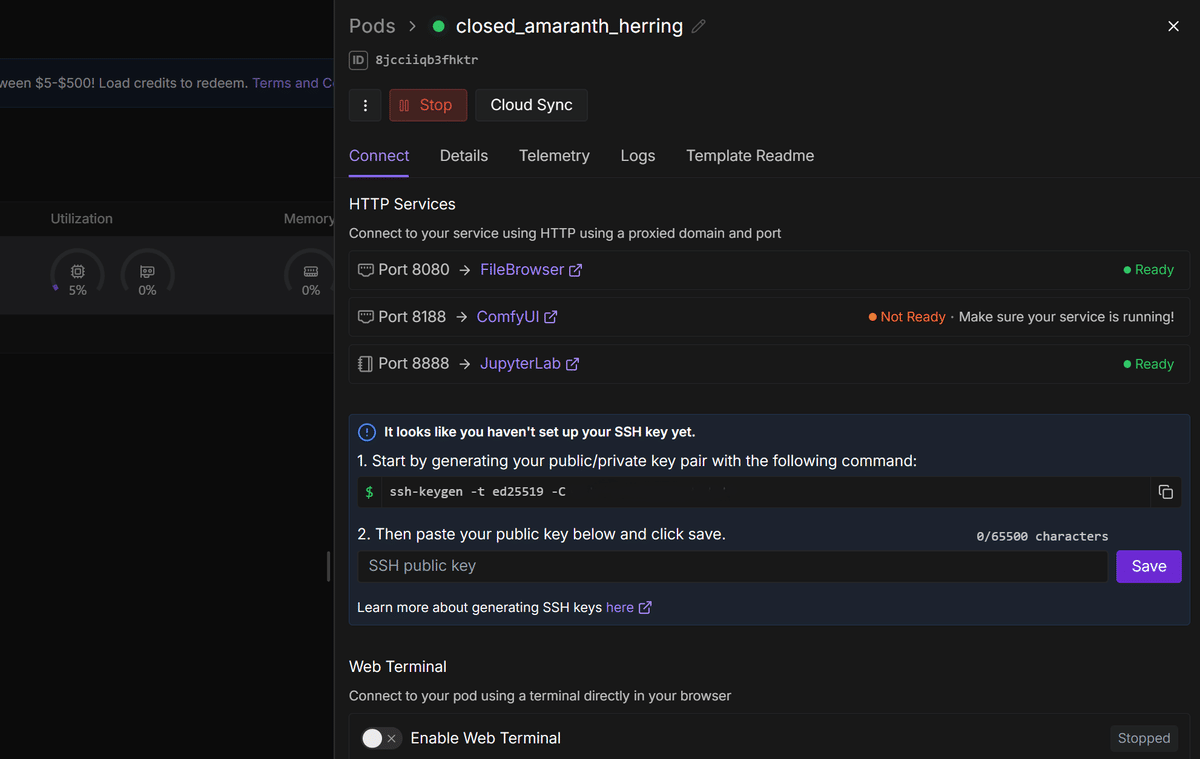Stop the running pod

coord(427,105)
